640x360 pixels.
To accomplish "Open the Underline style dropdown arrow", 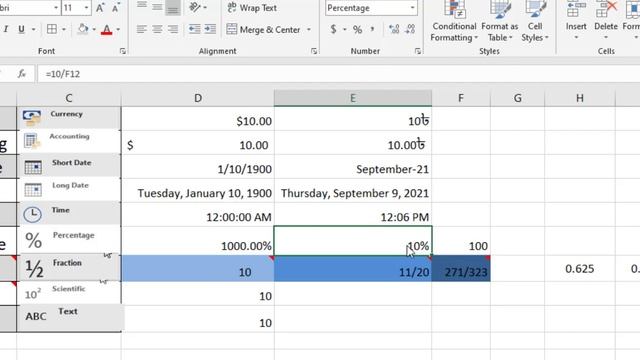I will [x=33, y=29].
